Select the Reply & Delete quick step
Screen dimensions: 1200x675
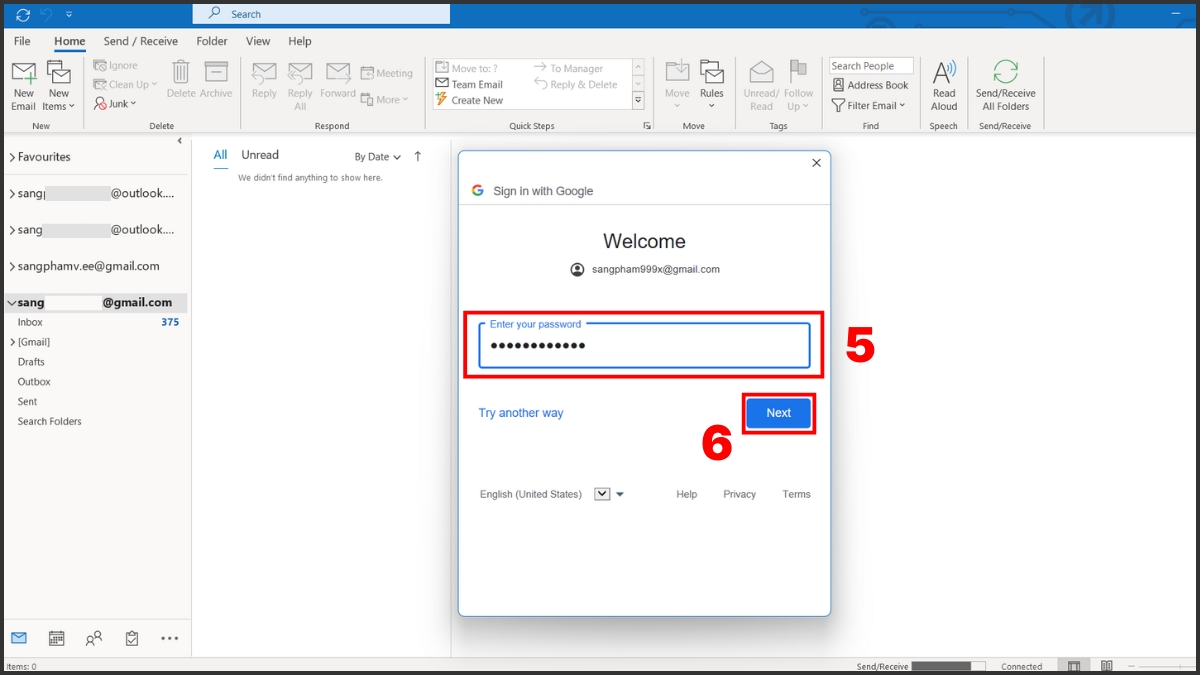click(x=576, y=84)
